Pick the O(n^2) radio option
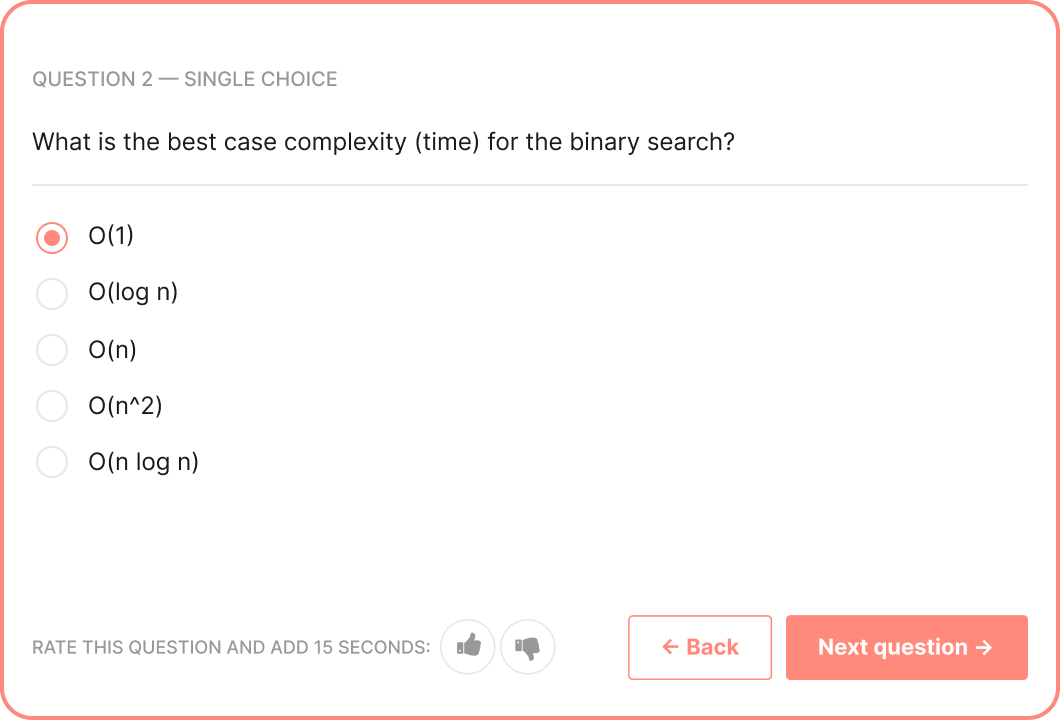 52,406
